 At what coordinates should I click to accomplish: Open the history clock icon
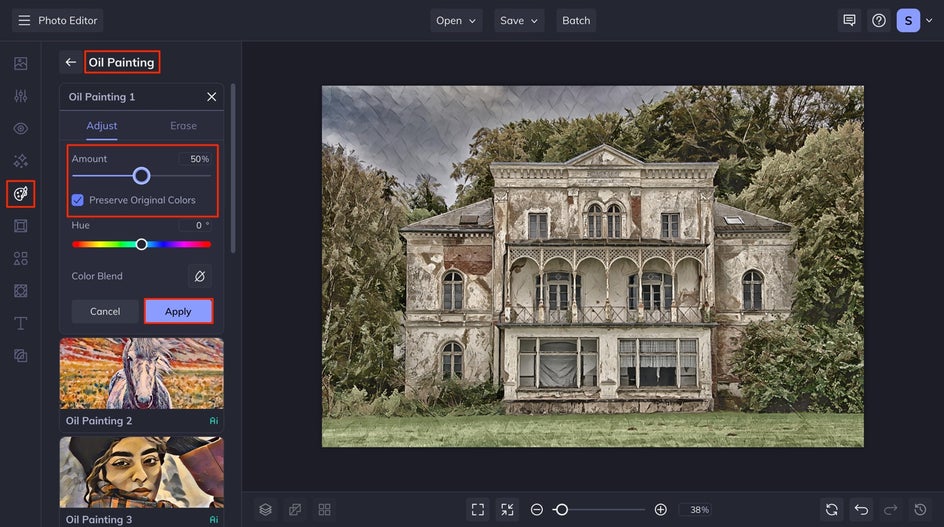pyautogui.click(x=920, y=510)
